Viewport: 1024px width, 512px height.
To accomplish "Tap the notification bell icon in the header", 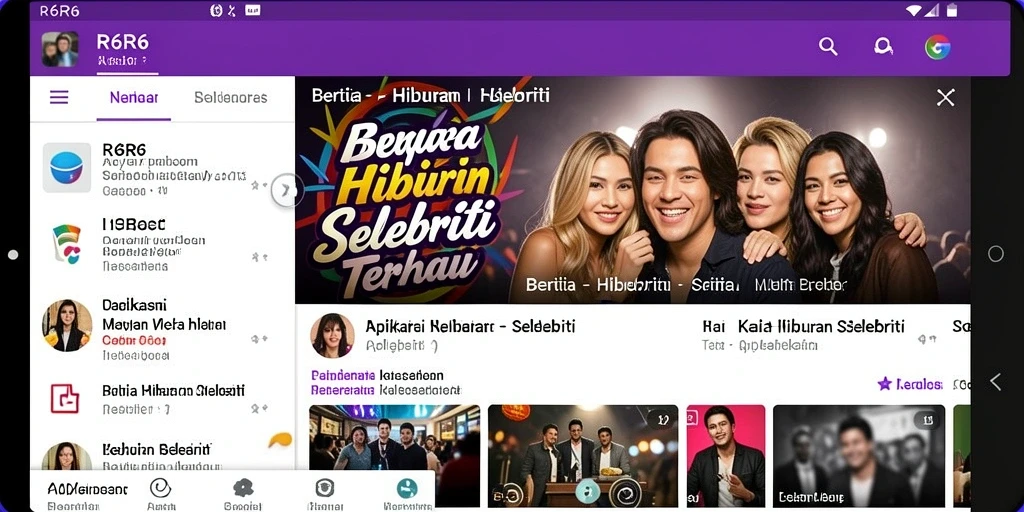I will coord(883,46).
